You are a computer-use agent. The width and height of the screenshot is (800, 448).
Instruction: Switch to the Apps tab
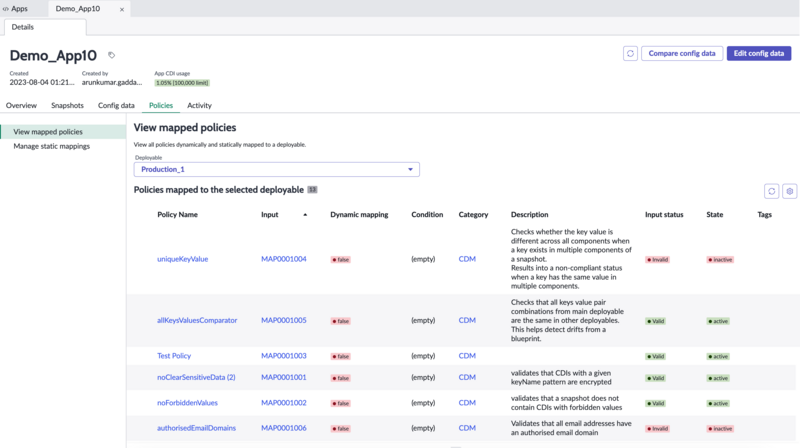point(15,9)
